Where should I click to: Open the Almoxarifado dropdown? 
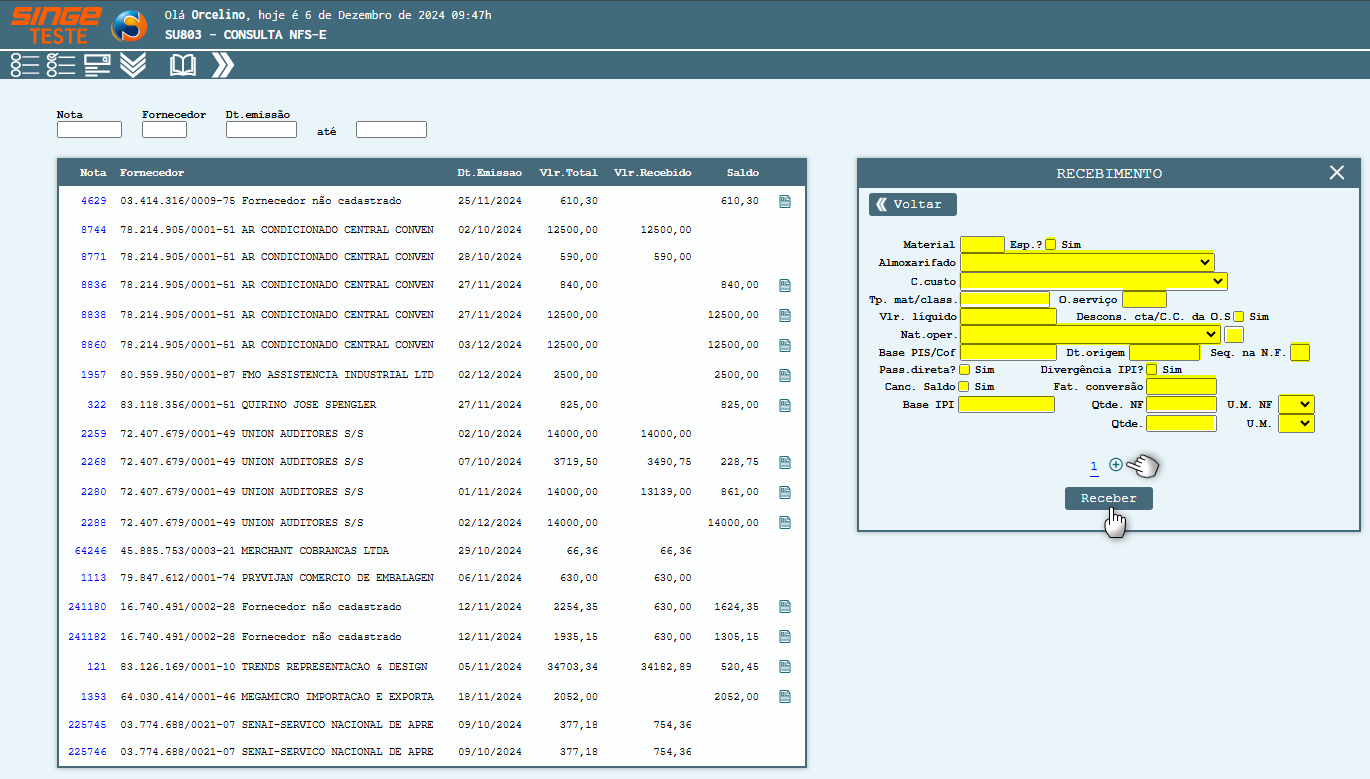tap(1087, 263)
